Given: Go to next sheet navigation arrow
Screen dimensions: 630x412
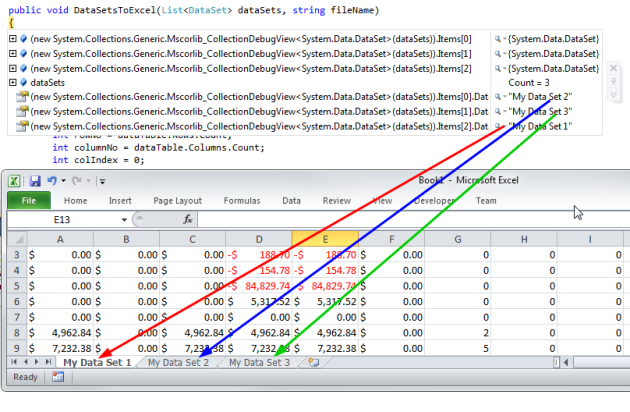Looking at the screenshot, I should [x=37, y=362].
